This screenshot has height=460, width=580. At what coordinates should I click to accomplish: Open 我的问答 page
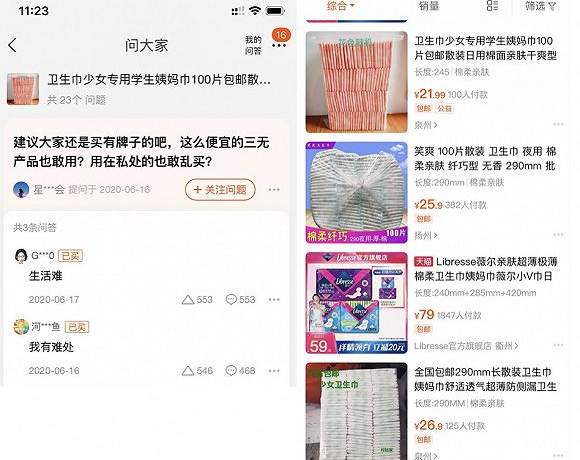pyautogui.click(x=253, y=45)
